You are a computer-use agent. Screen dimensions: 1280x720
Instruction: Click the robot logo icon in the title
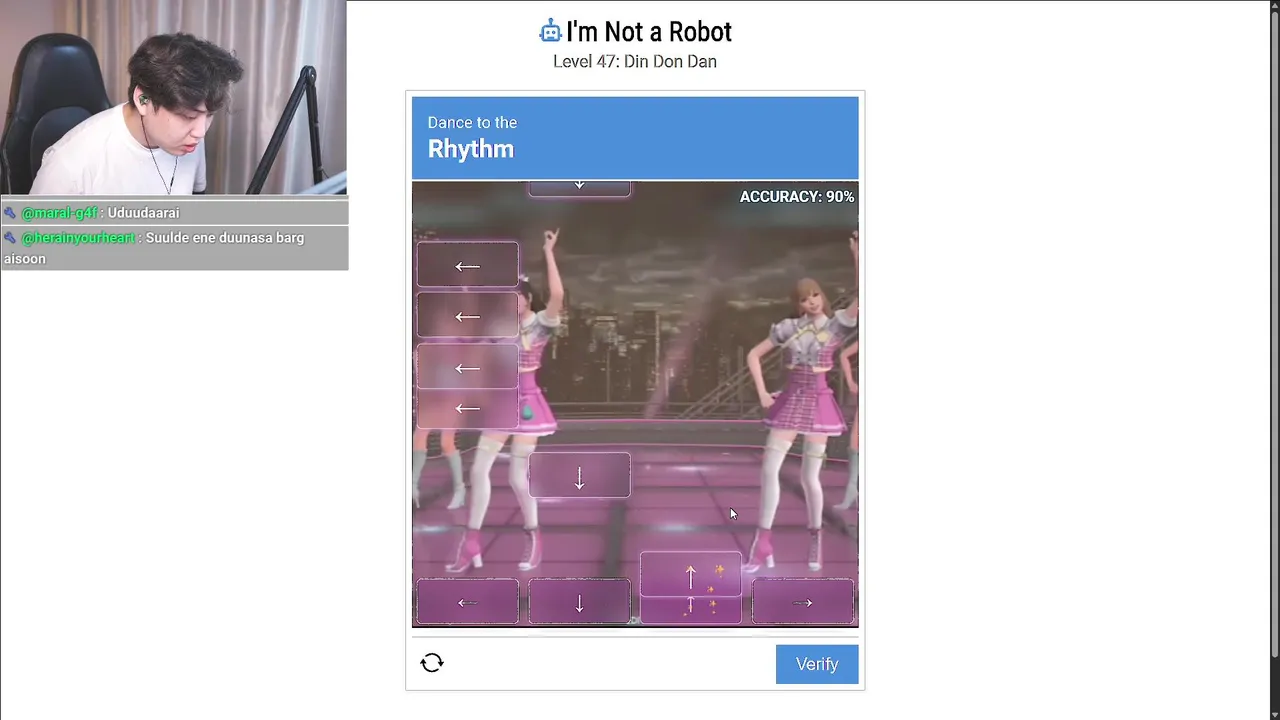point(550,32)
